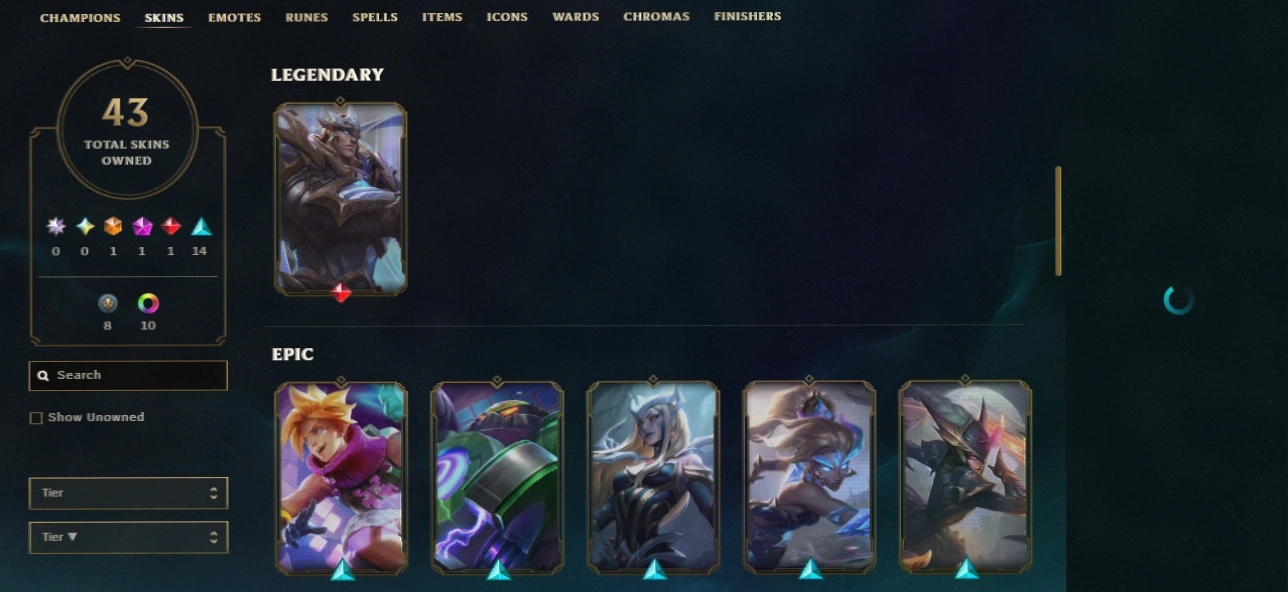Image resolution: width=1288 pixels, height=592 pixels.
Task: Click the rainbow chromas ring icon
Action: 148,303
